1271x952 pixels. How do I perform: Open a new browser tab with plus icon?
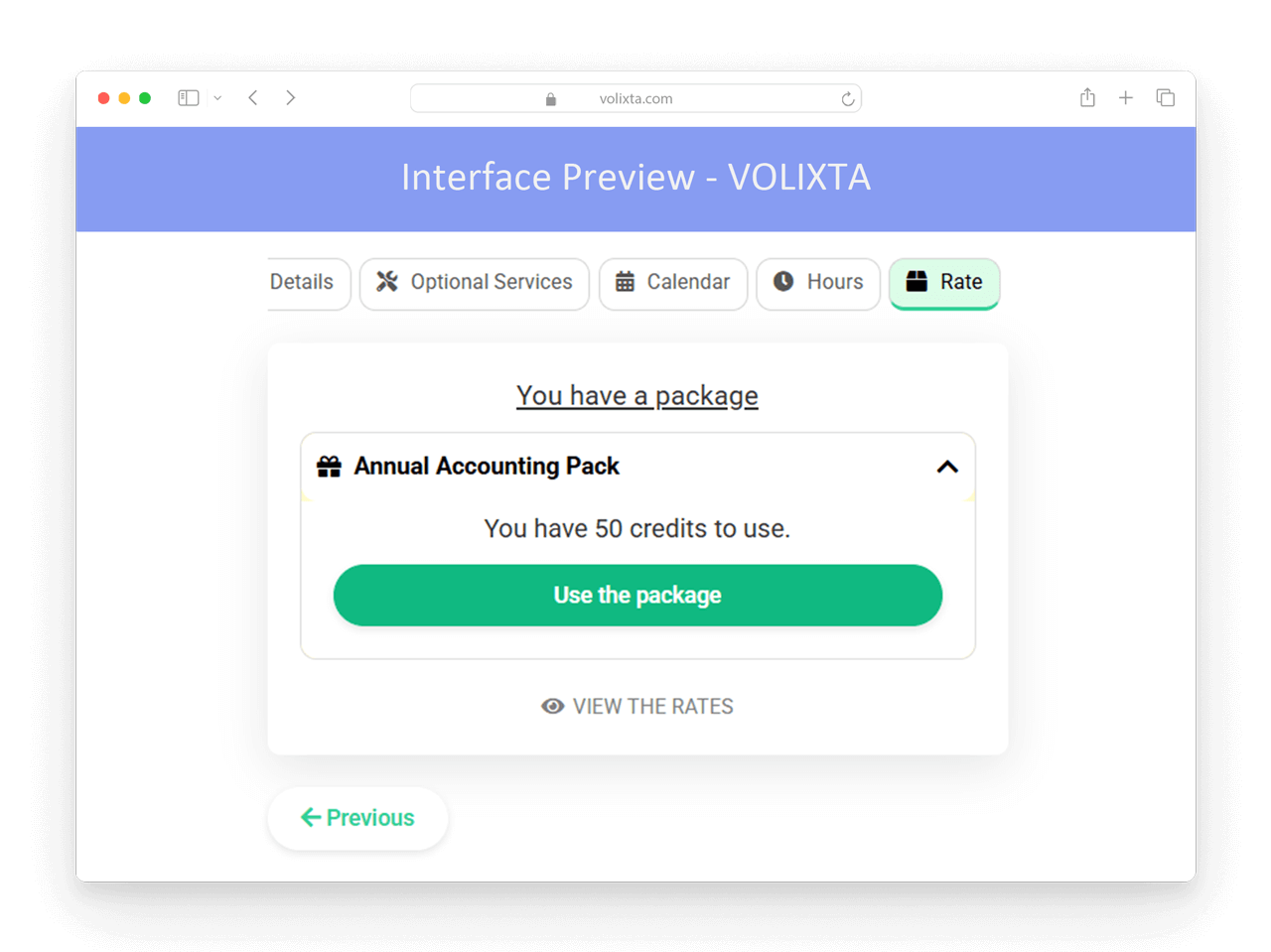(x=1126, y=97)
